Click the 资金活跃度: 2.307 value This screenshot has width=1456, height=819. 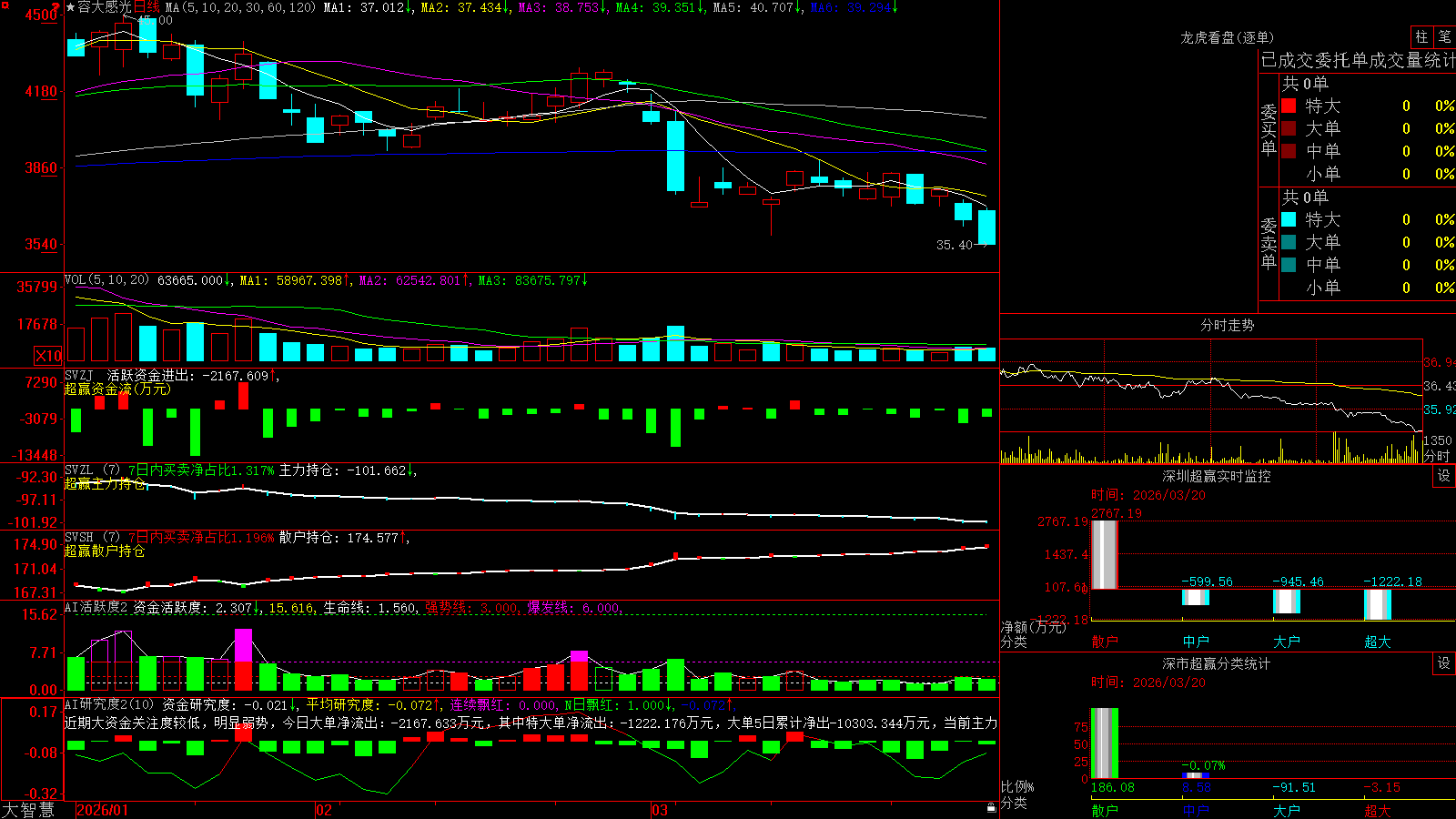(x=197, y=607)
